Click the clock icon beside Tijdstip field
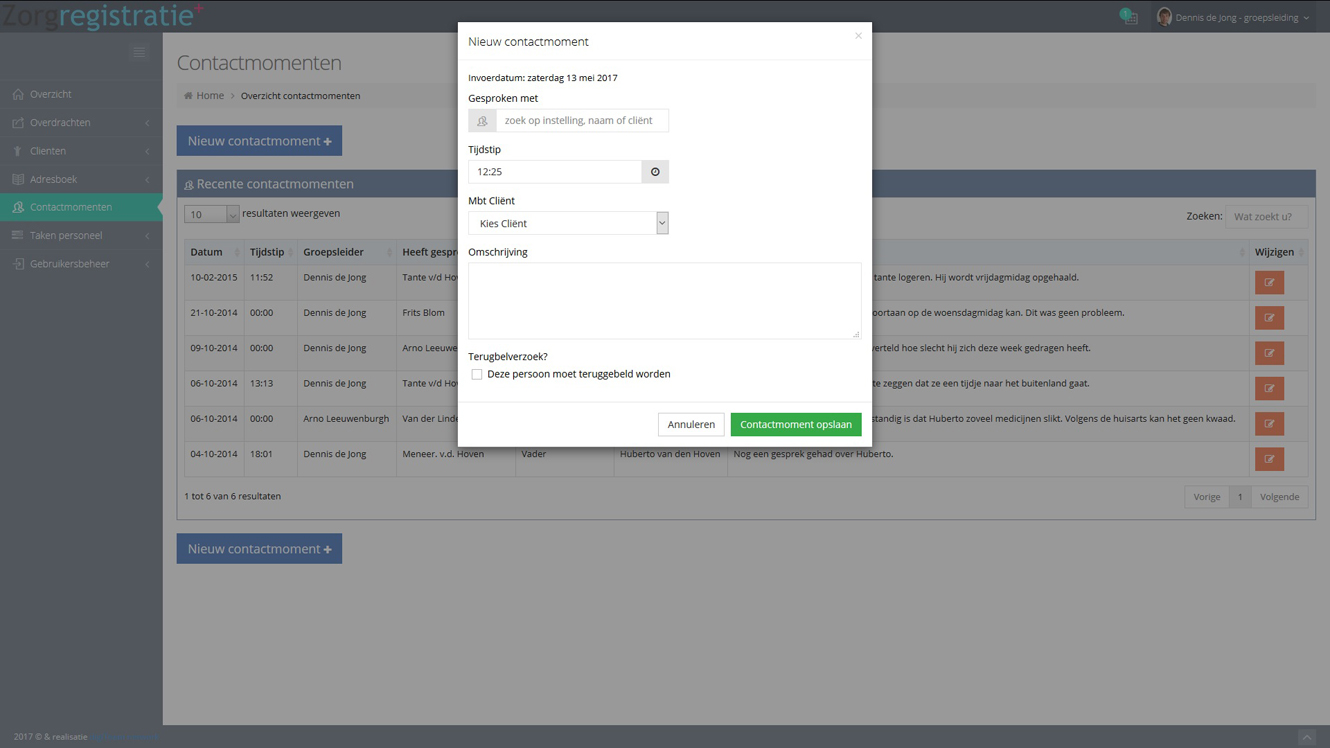 click(x=655, y=172)
